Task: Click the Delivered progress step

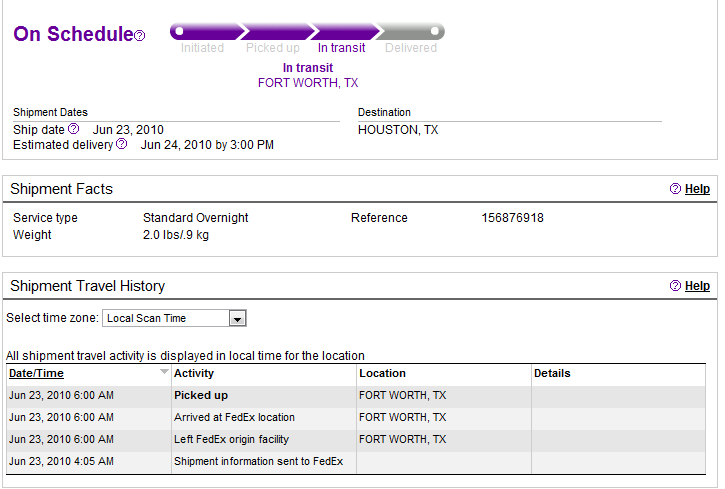Action: point(410,48)
